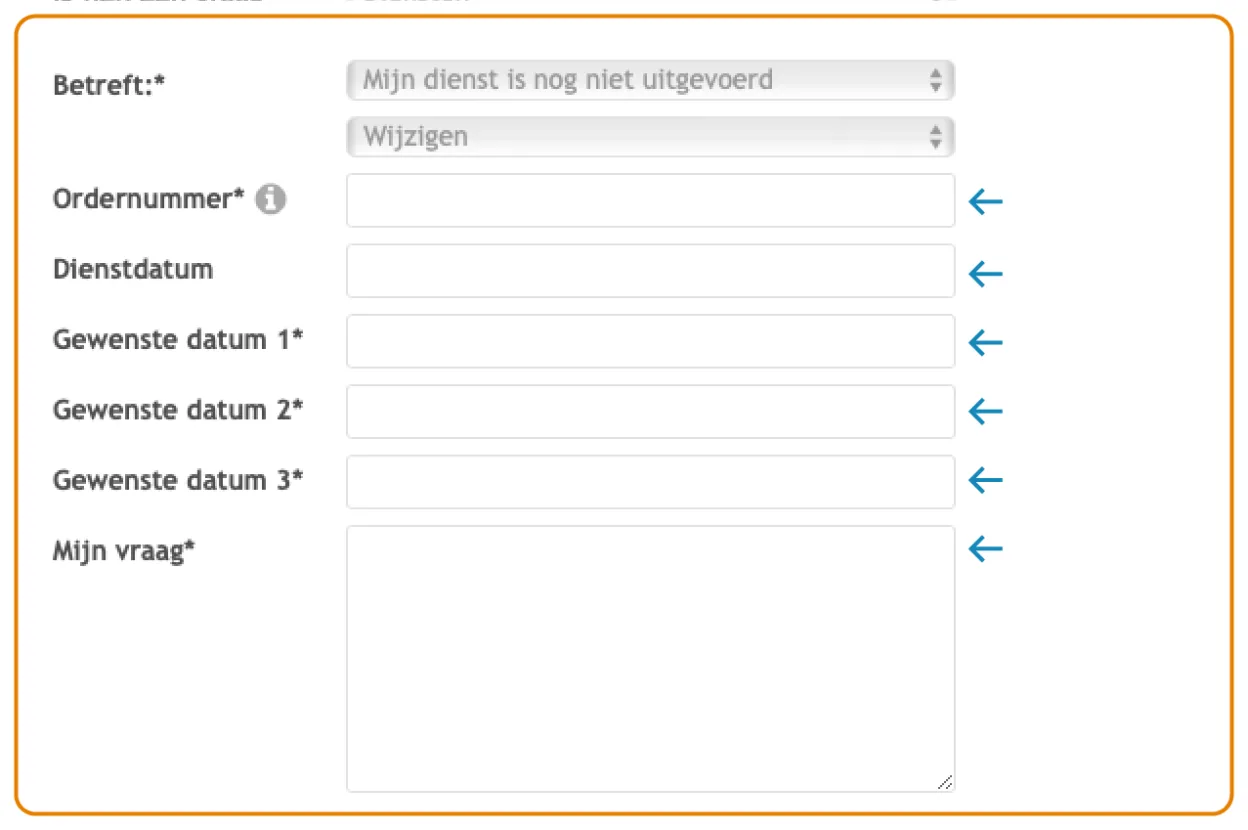This screenshot has width=1248, height=830.
Task: Click the blue arrow next to Mijn vraag
Action: tap(985, 548)
